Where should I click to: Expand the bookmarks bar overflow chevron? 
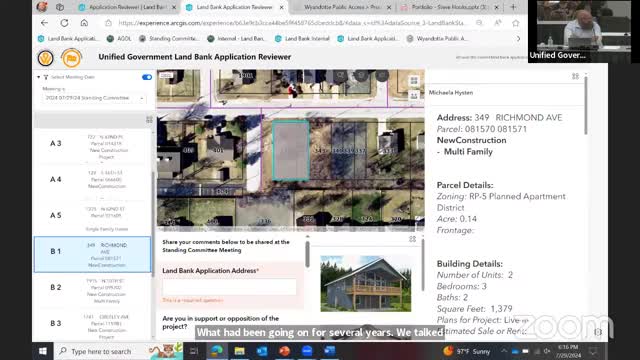[518, 39]
